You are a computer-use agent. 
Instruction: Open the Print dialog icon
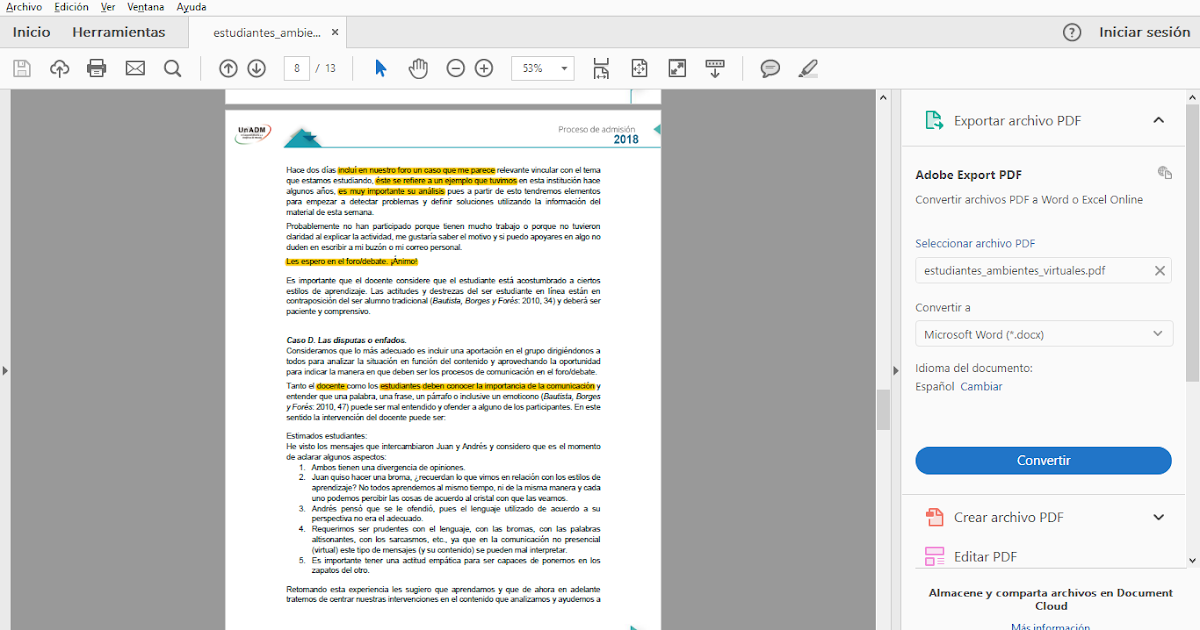[x=96, y=68]
